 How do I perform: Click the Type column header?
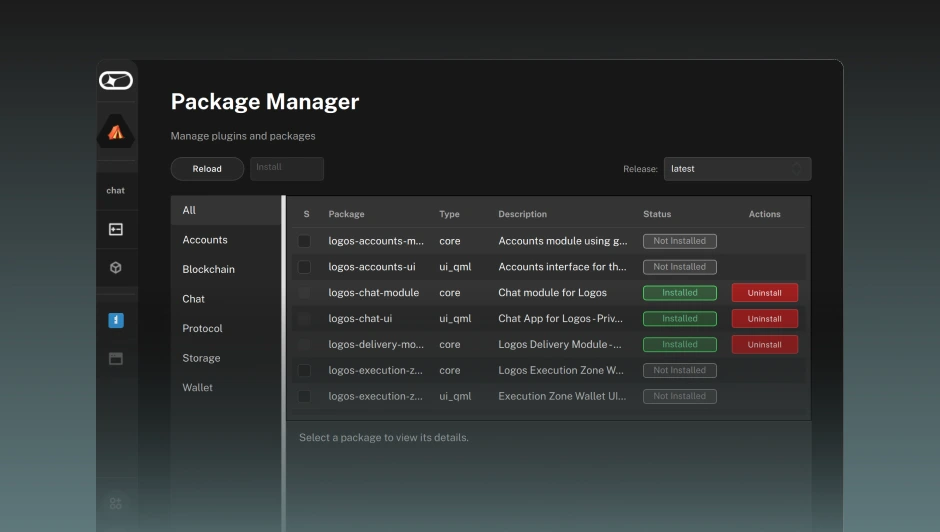pyautogui.click(x=450, y=214)
